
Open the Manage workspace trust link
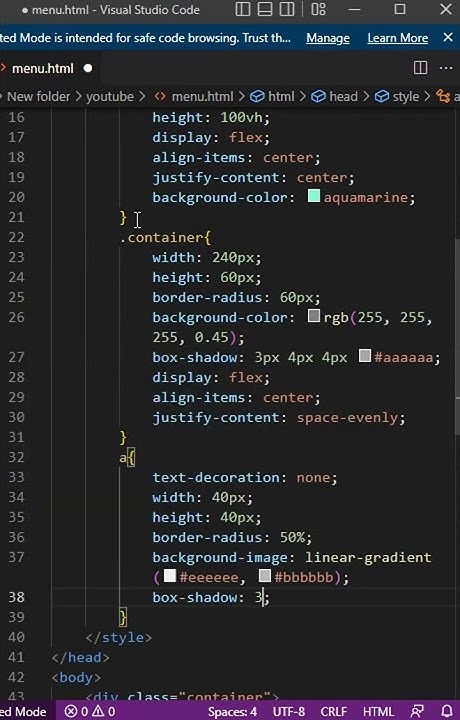click(328, 38)
